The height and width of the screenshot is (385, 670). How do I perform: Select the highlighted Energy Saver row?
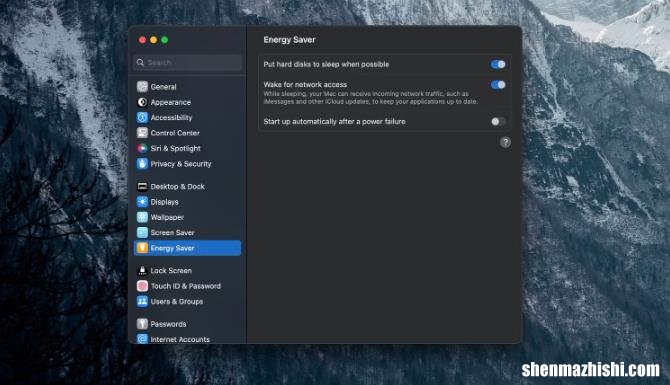pos(188,248)
